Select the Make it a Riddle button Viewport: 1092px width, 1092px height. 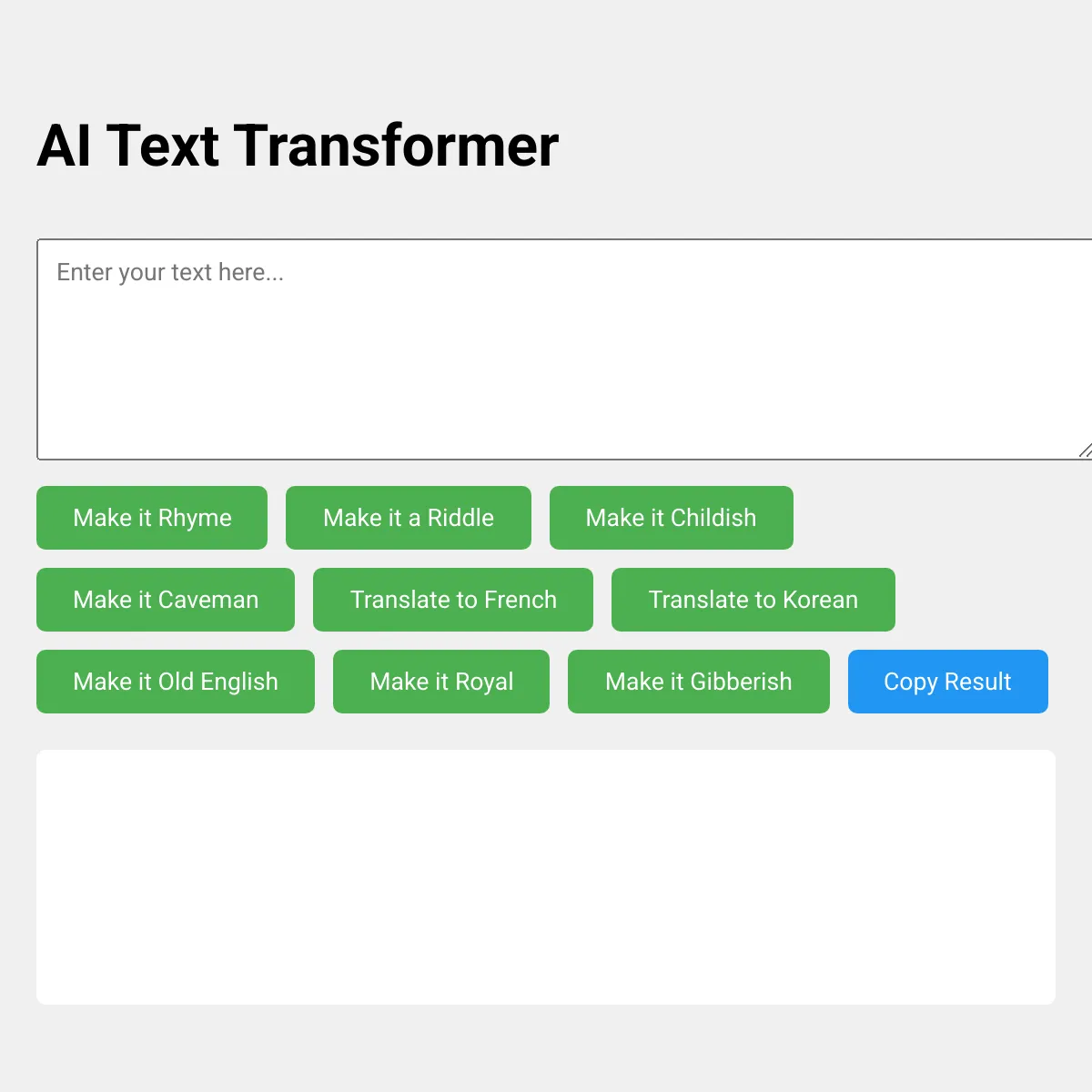[x=409, y=518]
